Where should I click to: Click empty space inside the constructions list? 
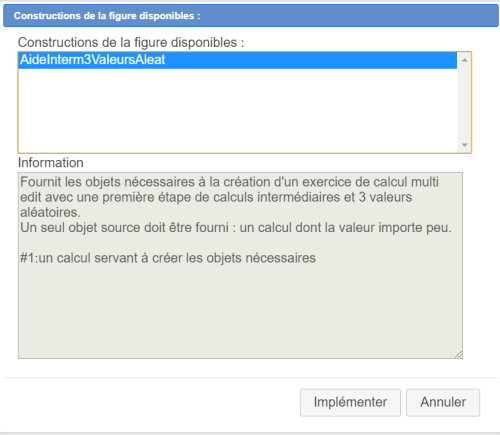[x=238, y=110]
